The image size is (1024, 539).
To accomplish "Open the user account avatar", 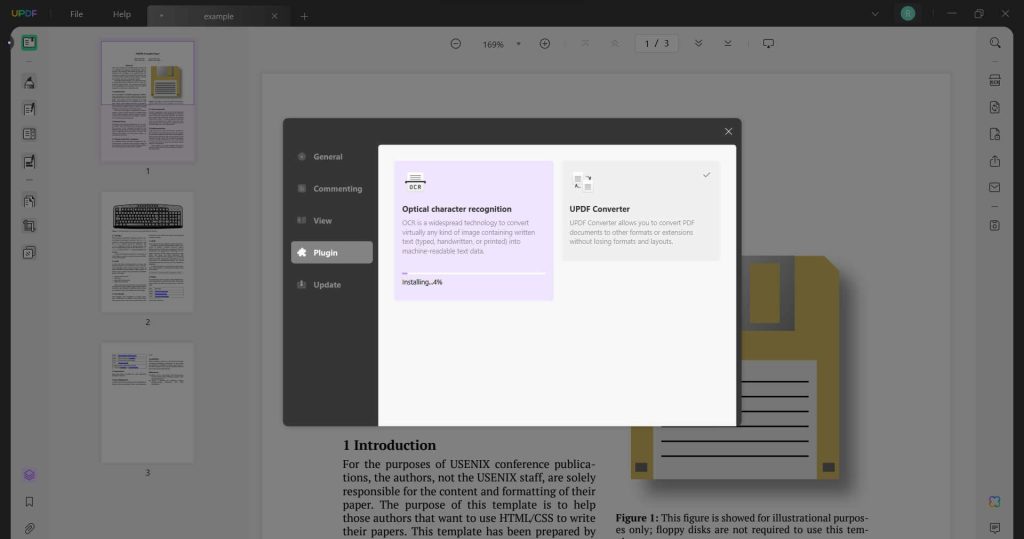I will (x=908, y=14).
